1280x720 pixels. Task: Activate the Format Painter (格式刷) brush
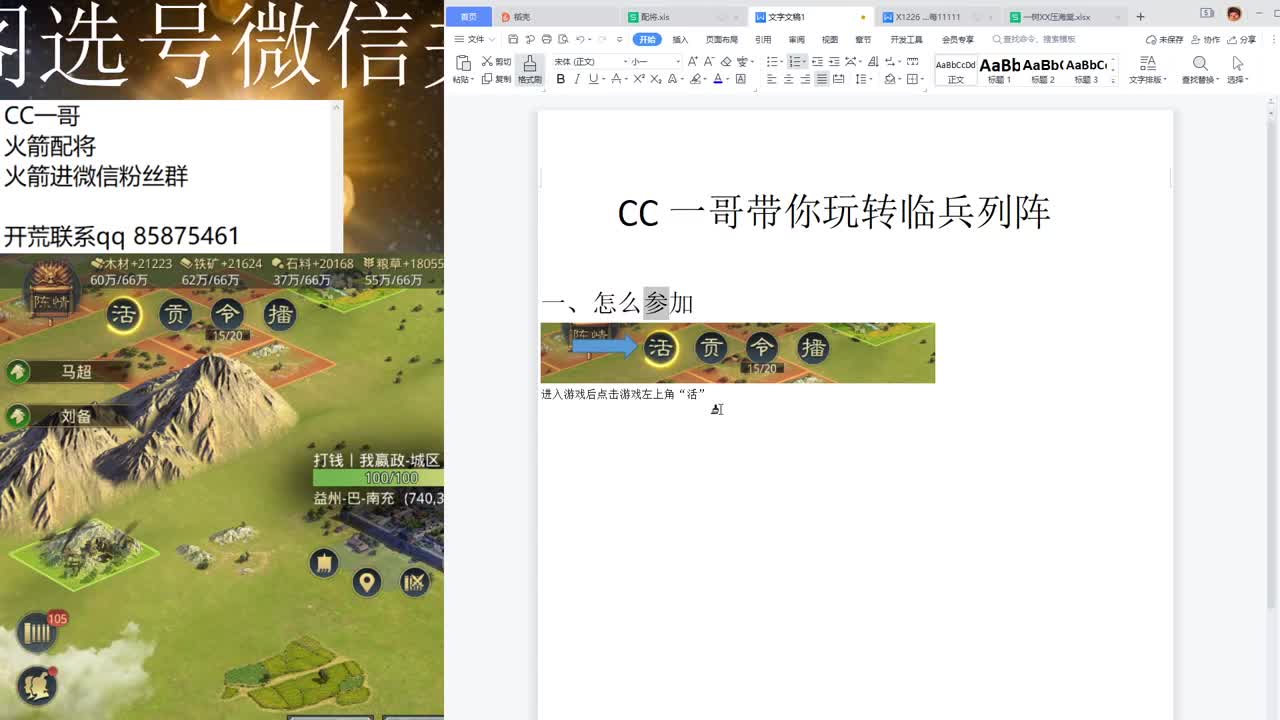click(x=530, y=70)
